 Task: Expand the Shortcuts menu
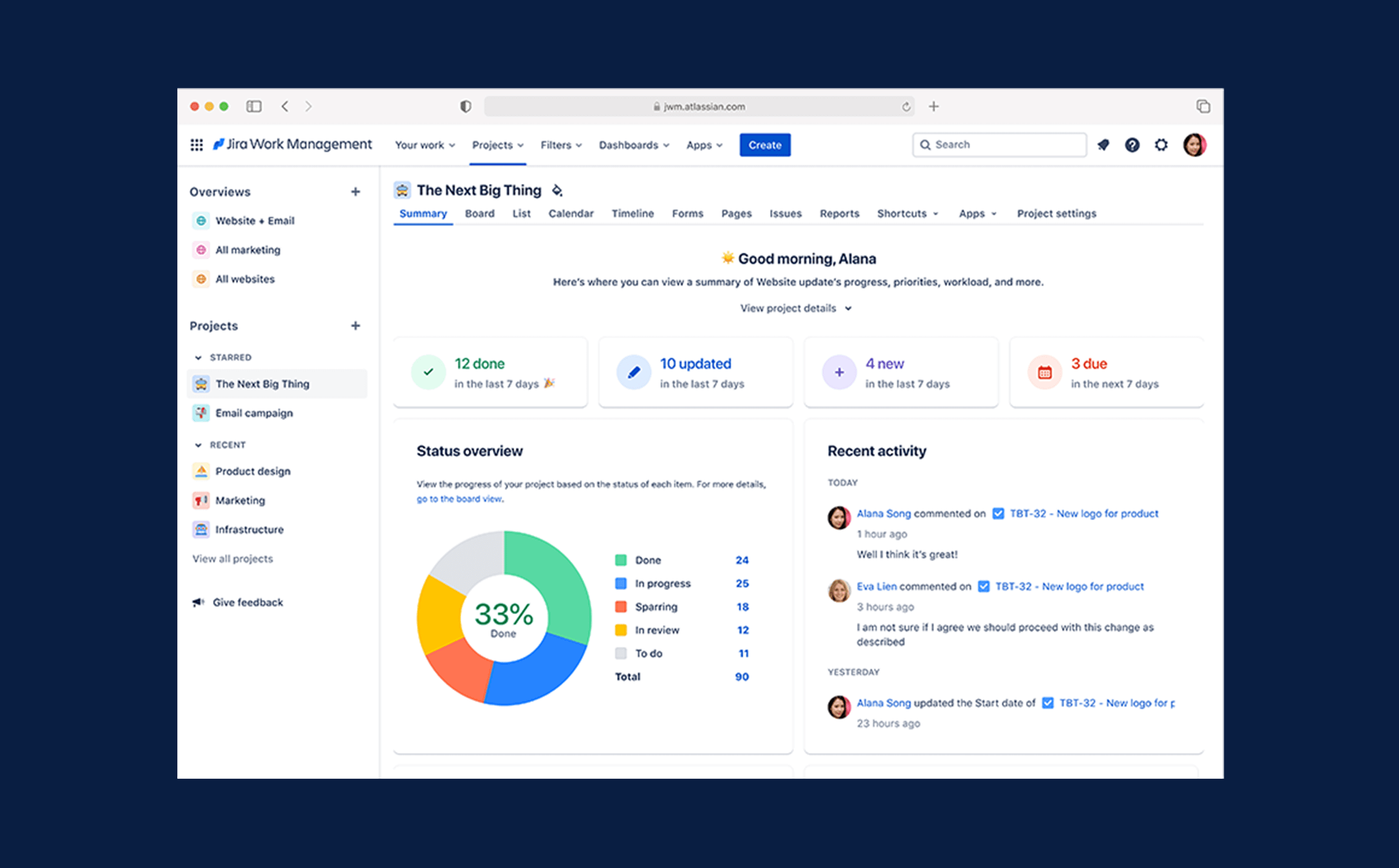click(x=905, y=213)
